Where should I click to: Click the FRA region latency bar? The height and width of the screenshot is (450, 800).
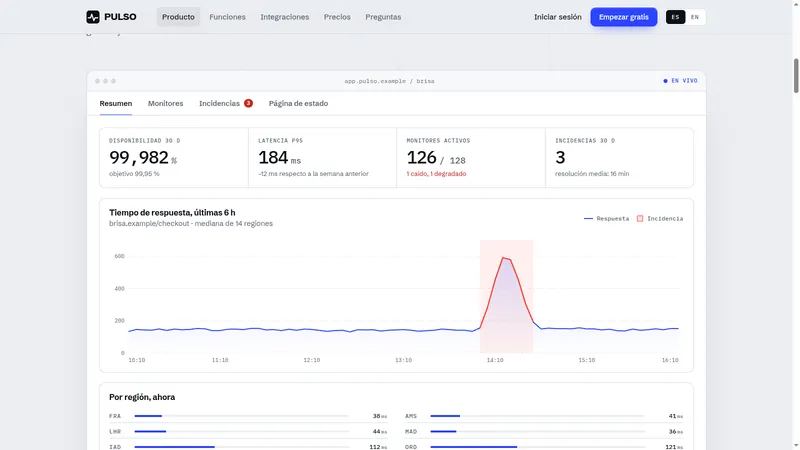[241, 416]
